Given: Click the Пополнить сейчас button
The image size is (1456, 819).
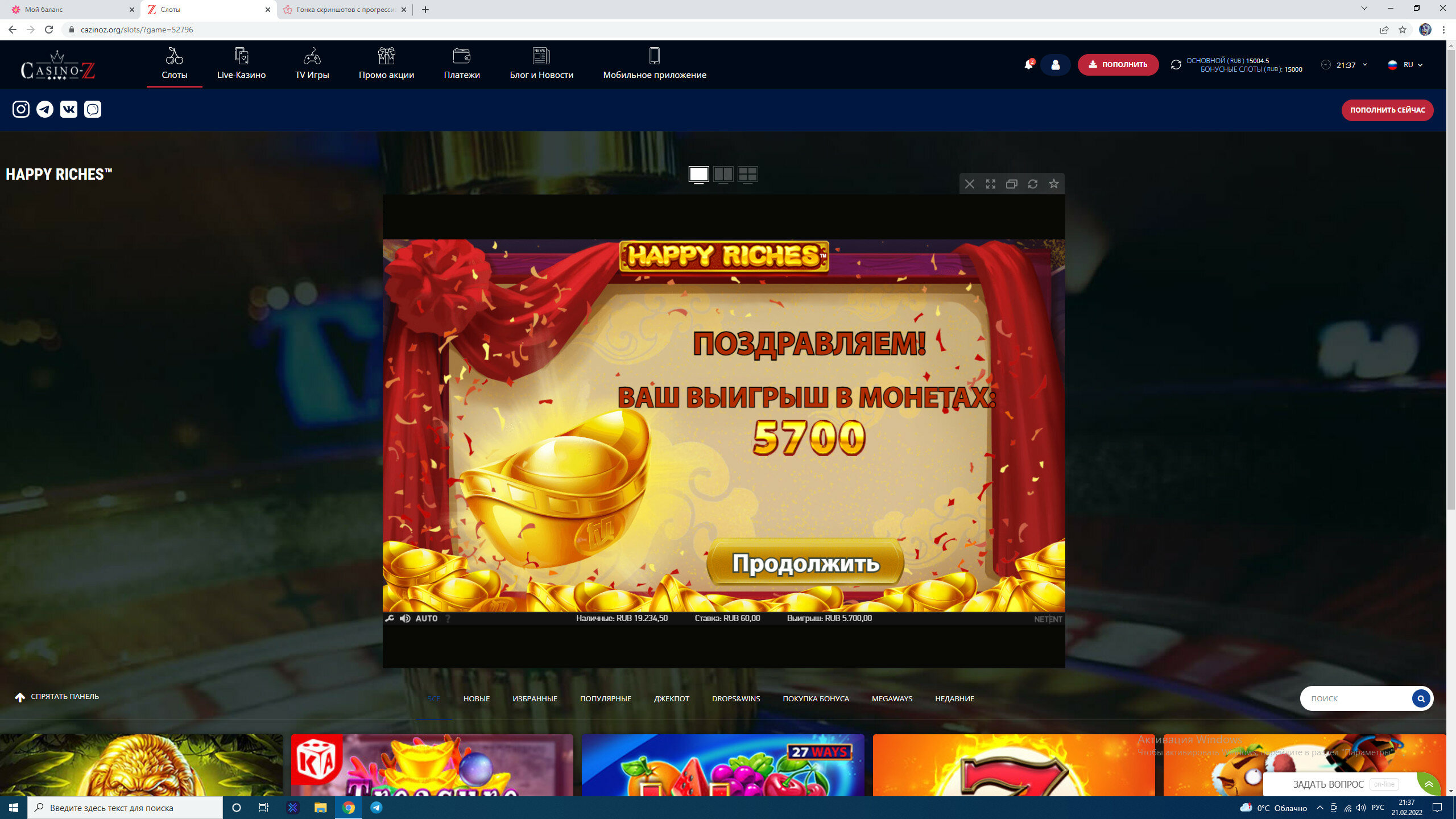Looking at the screenshot, I should point(1387,110).
